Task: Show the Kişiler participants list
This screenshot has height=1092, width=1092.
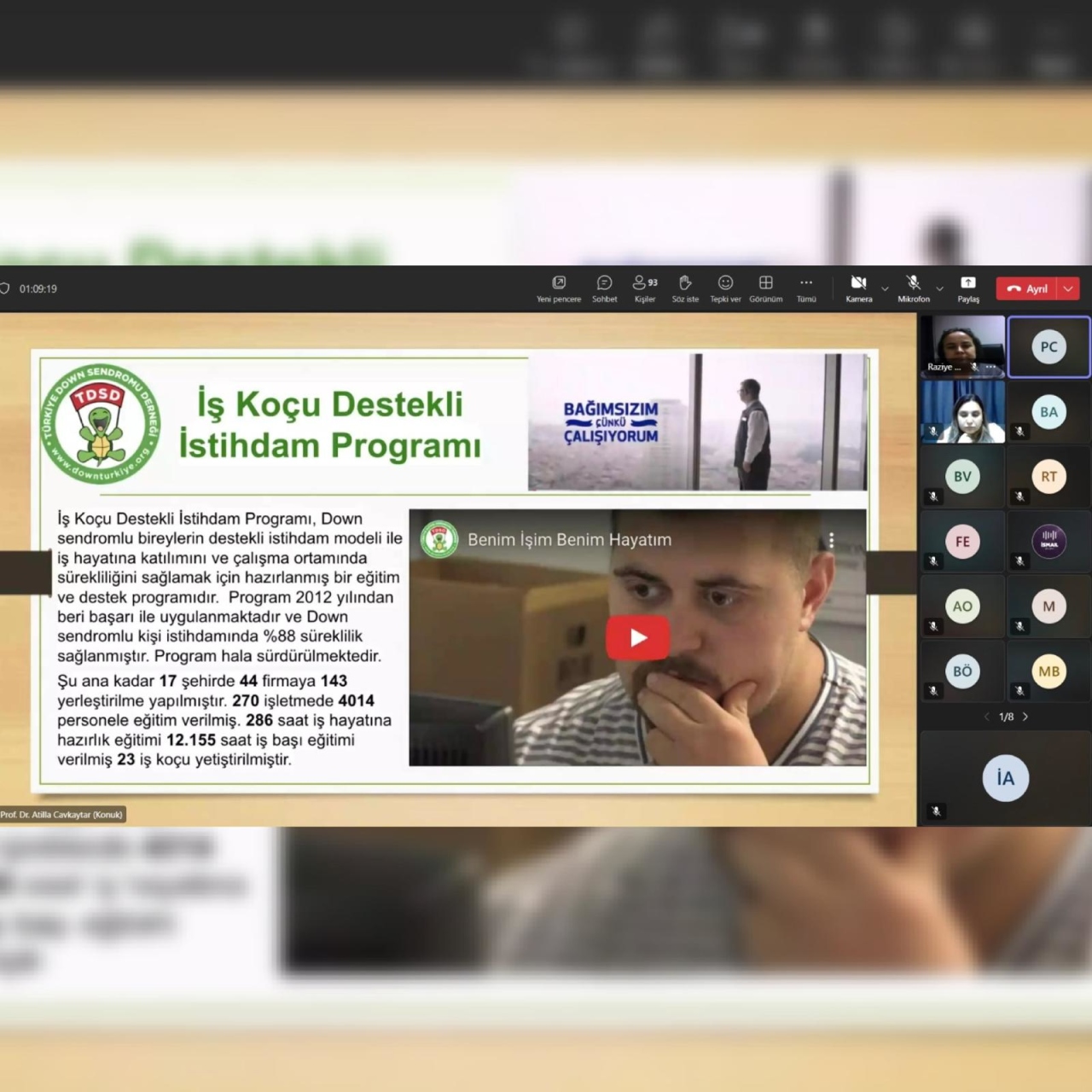Action: pyautogui.click(x=645, y=288)
